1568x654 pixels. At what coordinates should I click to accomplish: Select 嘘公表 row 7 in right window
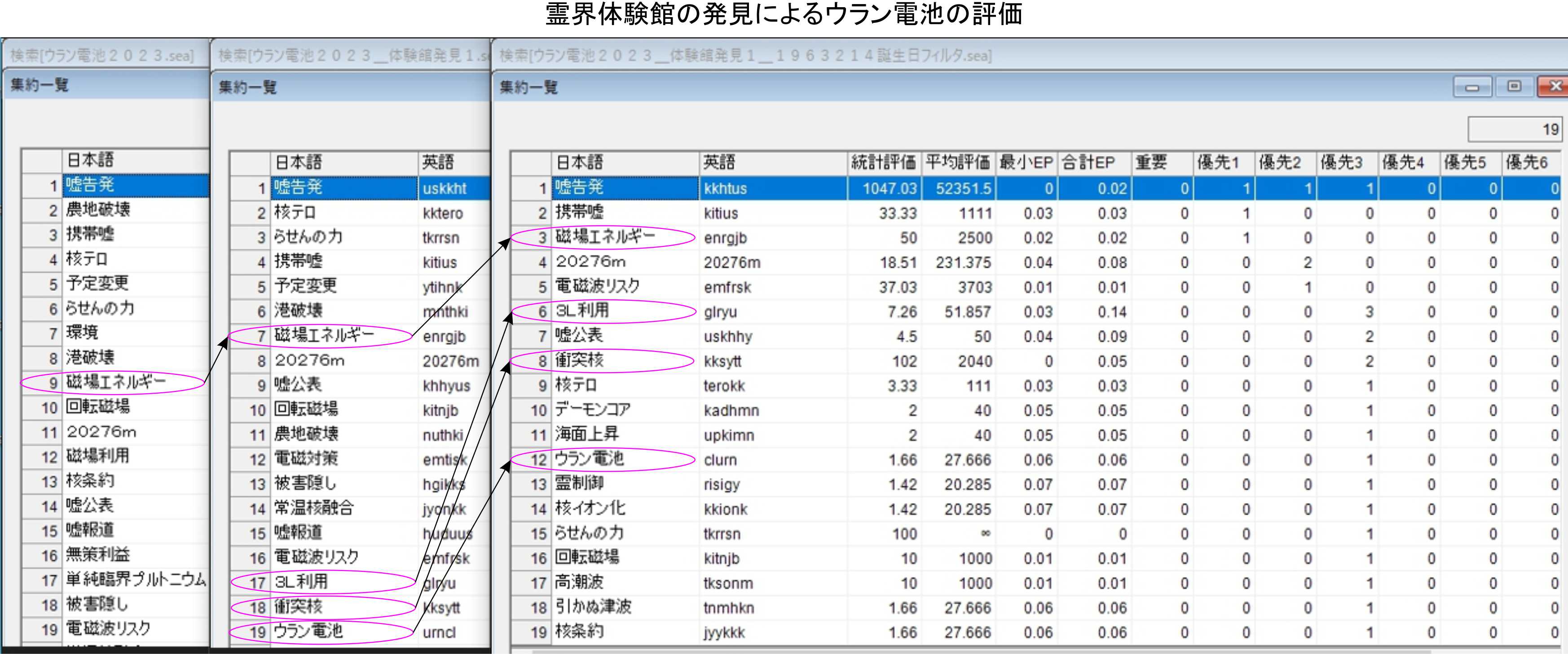coord(1036,336)
